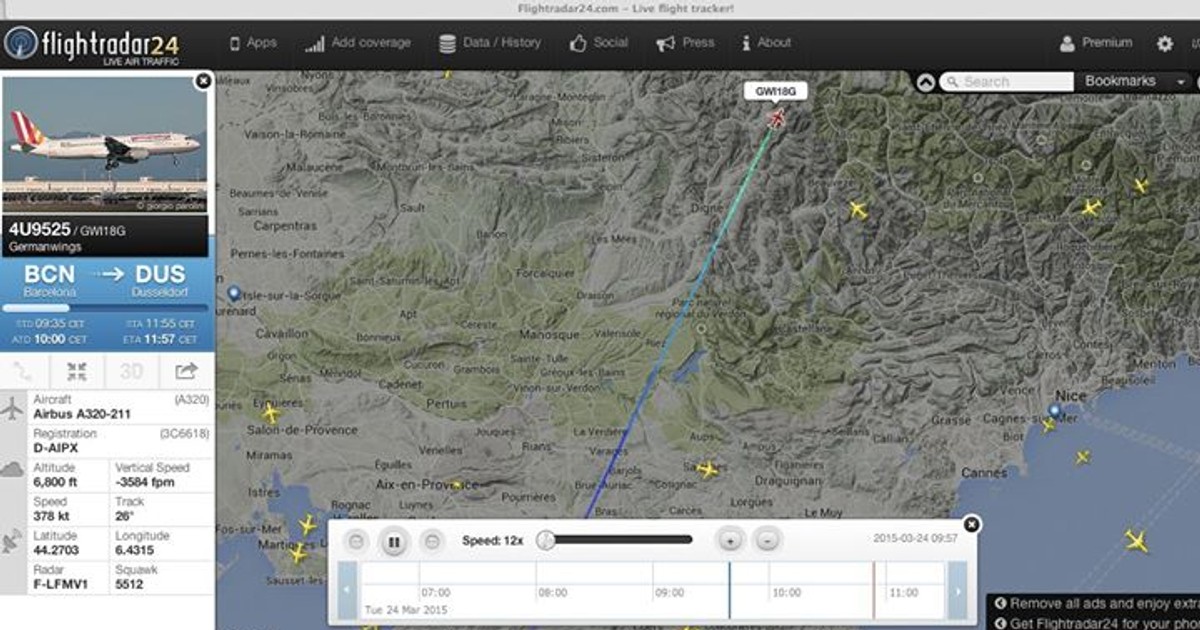Screen dimensions: 1200x630
Task: Open the Press menu
Action: (x=685, y=43)
